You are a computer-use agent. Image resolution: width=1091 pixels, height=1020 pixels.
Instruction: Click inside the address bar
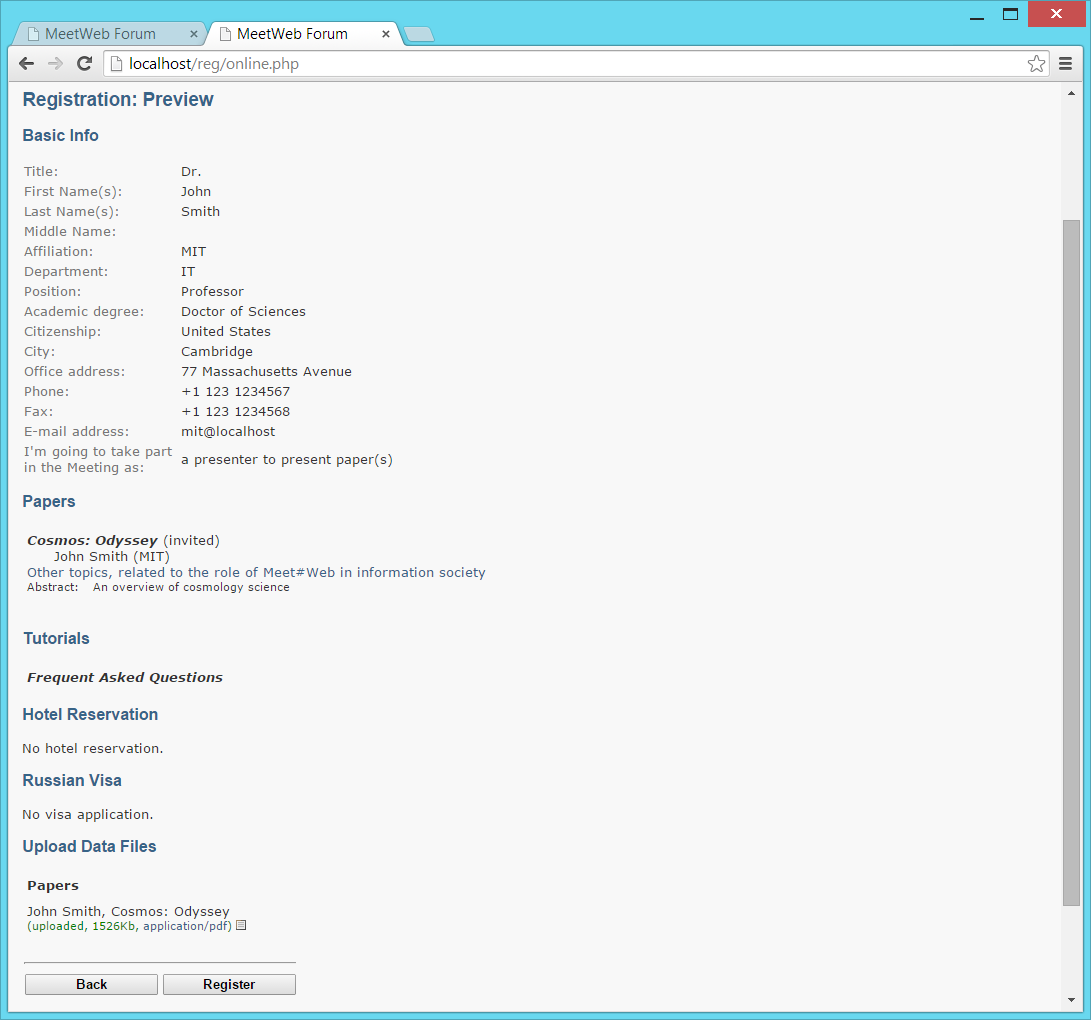(400, 63)
